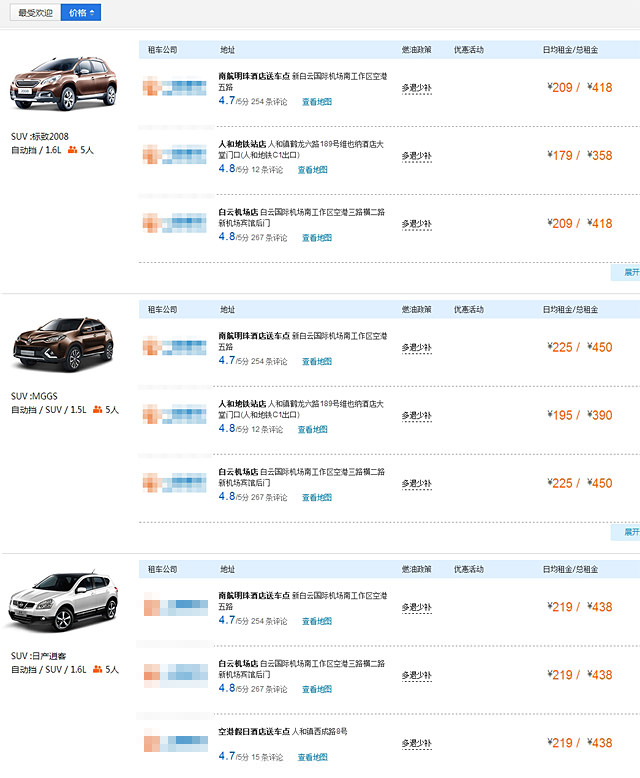Screen dimensions: 640x778
Task: Click the company logo for 空港假日酒店送车点
Action: click(x=176, y=743)
